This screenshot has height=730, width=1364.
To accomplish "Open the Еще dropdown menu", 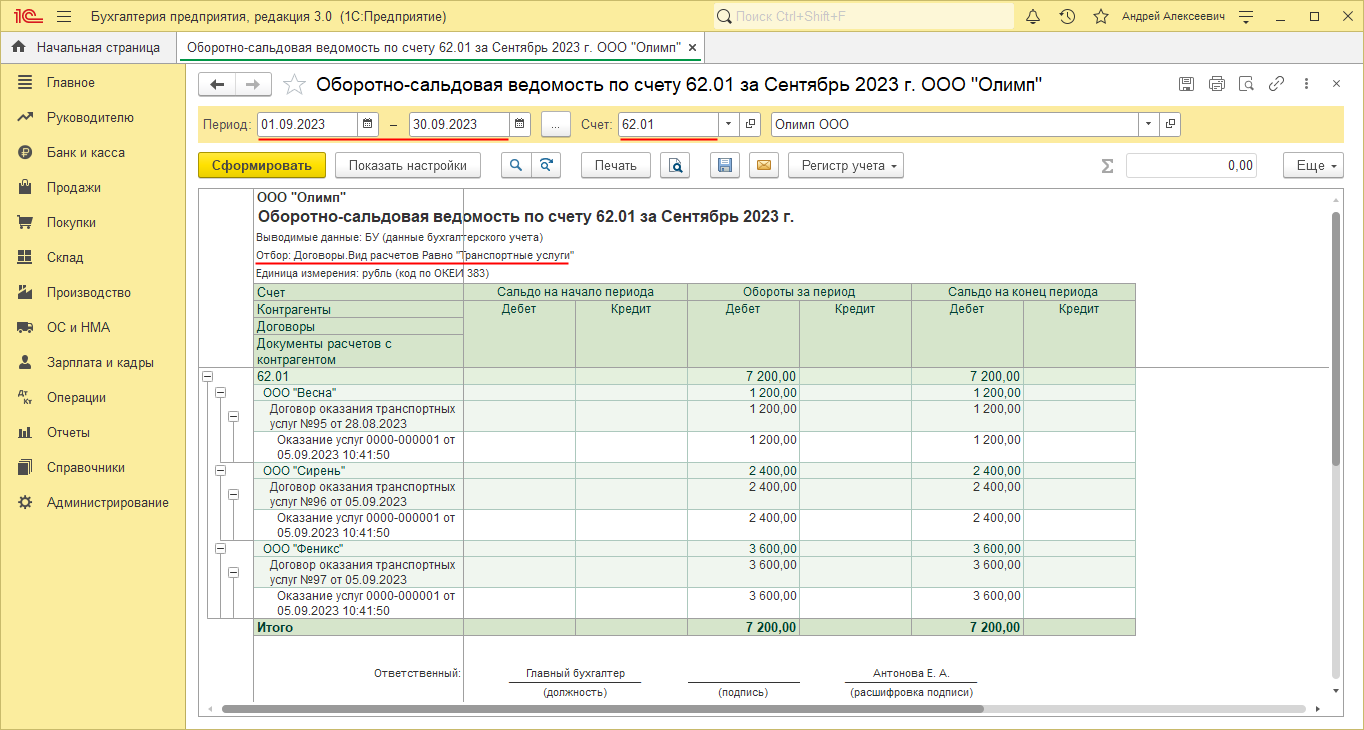I will tap(1315, 166).
